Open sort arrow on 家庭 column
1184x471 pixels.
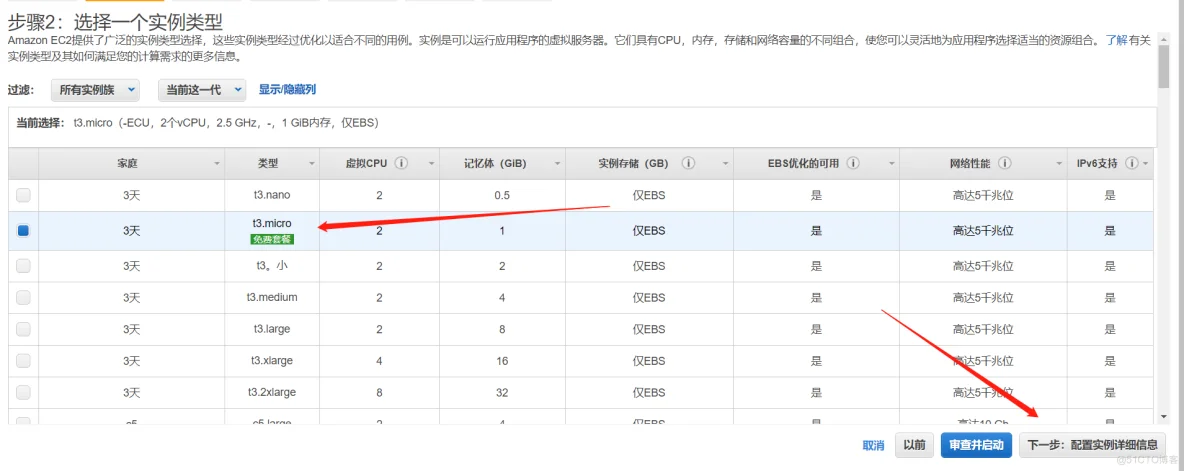(x=217, y=164)
